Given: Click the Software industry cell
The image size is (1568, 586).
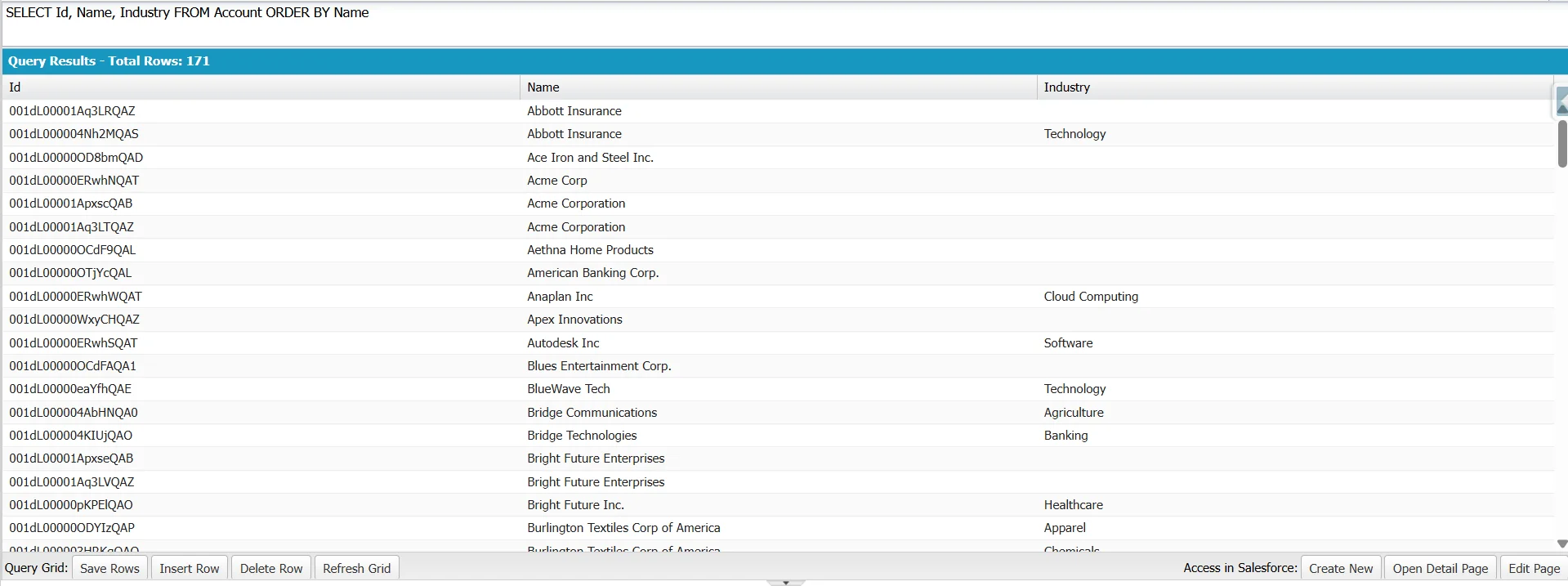Looking at the screenshot, I should point(1294,343).
